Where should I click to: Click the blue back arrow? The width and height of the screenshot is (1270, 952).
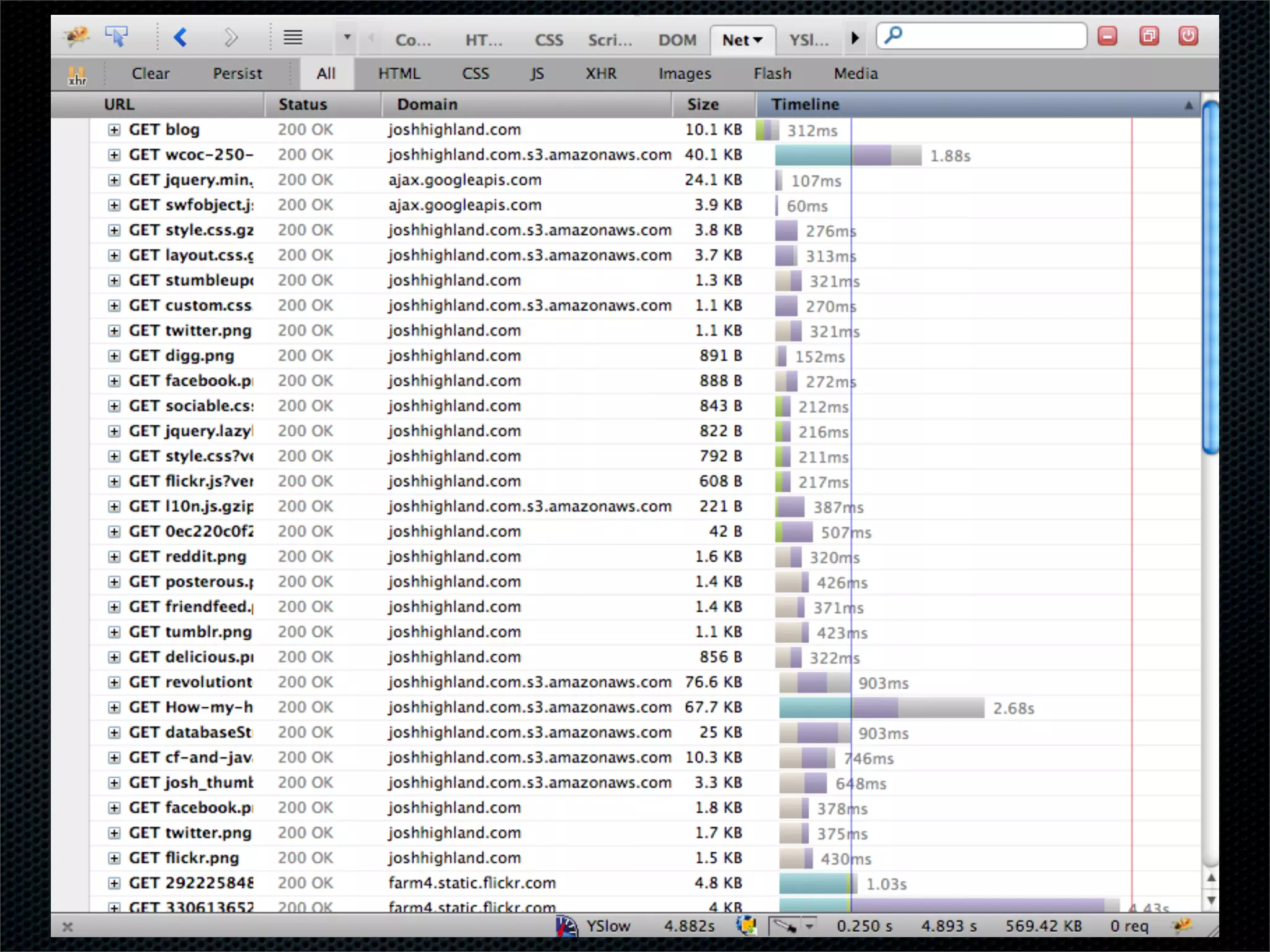pos(180,38)
